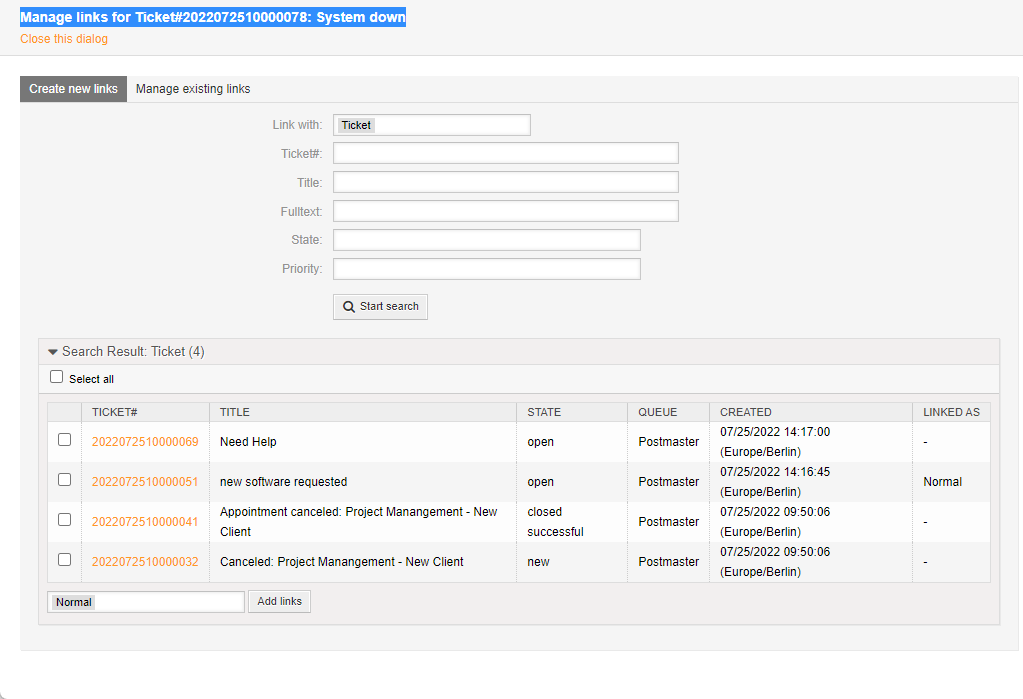Screen dimensions: 1023x699
Task: Select checkbox for new software requested ticket
Action: point(65,480)
